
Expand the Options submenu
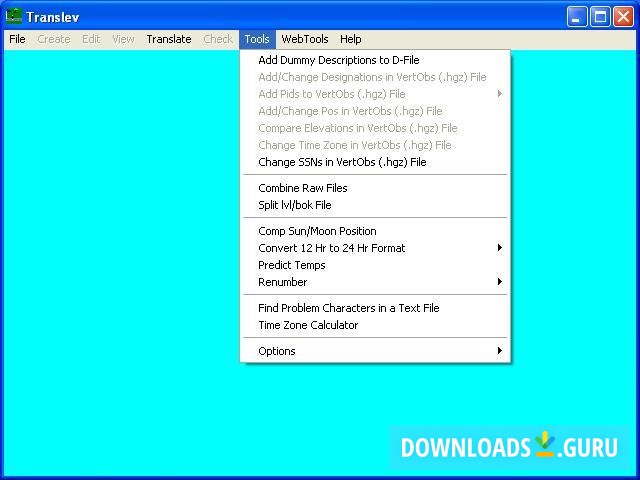pos(375,351)
